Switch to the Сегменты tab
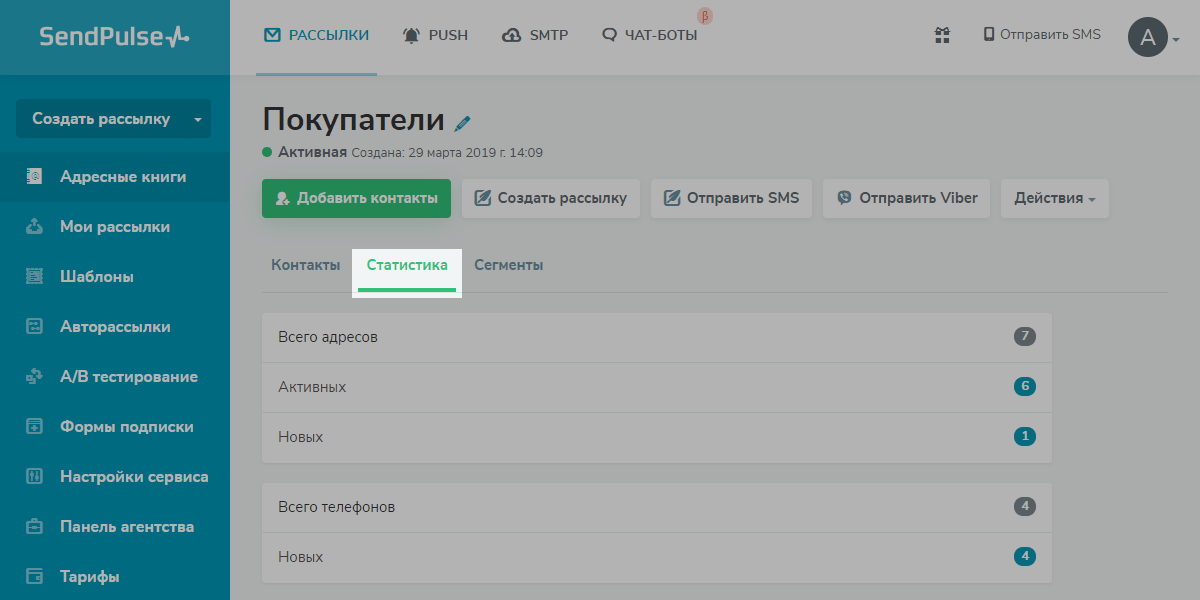The height and width of the screenshot is (600, 1200). (508, 265)
